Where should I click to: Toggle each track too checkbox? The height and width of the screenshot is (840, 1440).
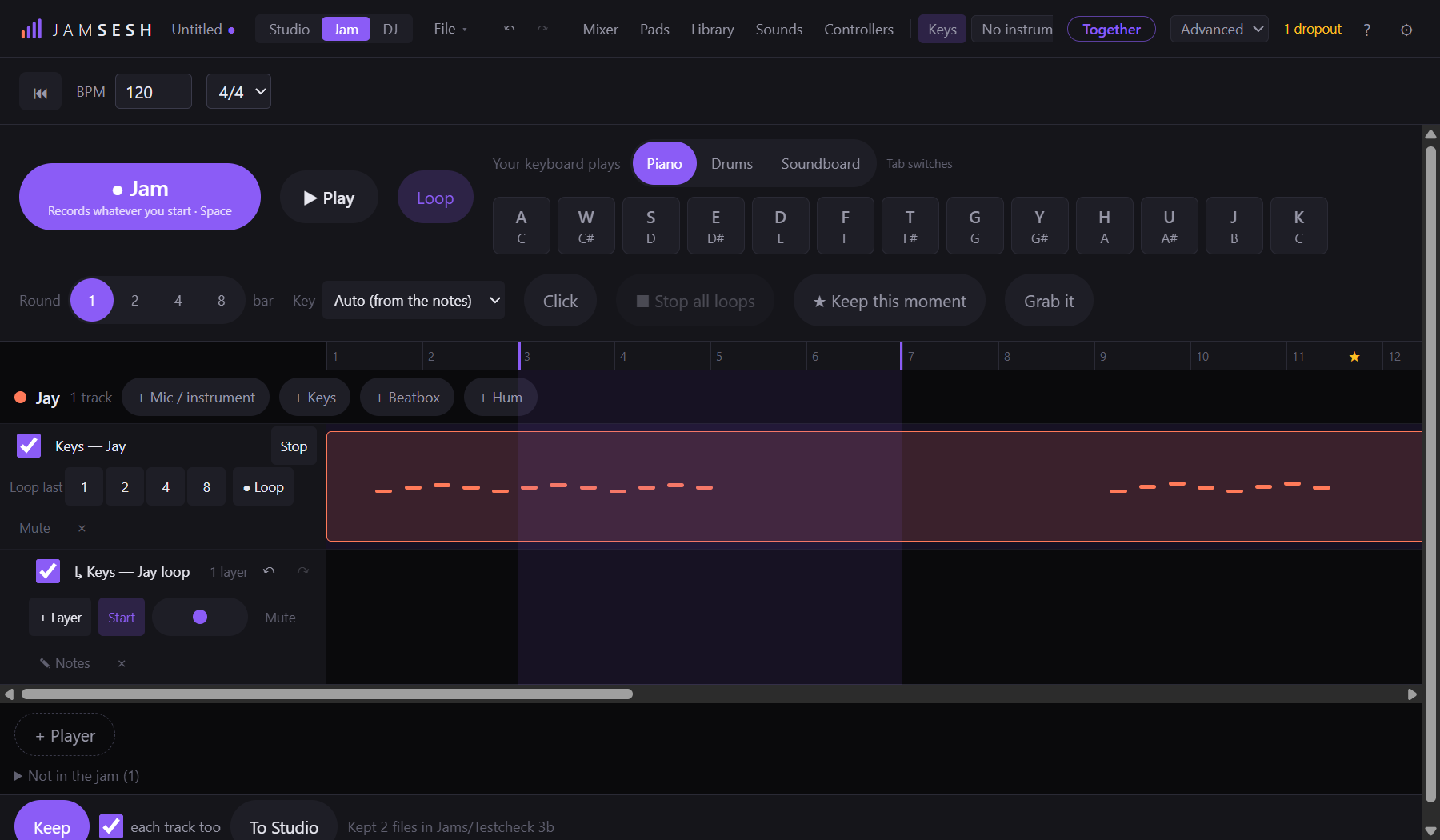111,826
